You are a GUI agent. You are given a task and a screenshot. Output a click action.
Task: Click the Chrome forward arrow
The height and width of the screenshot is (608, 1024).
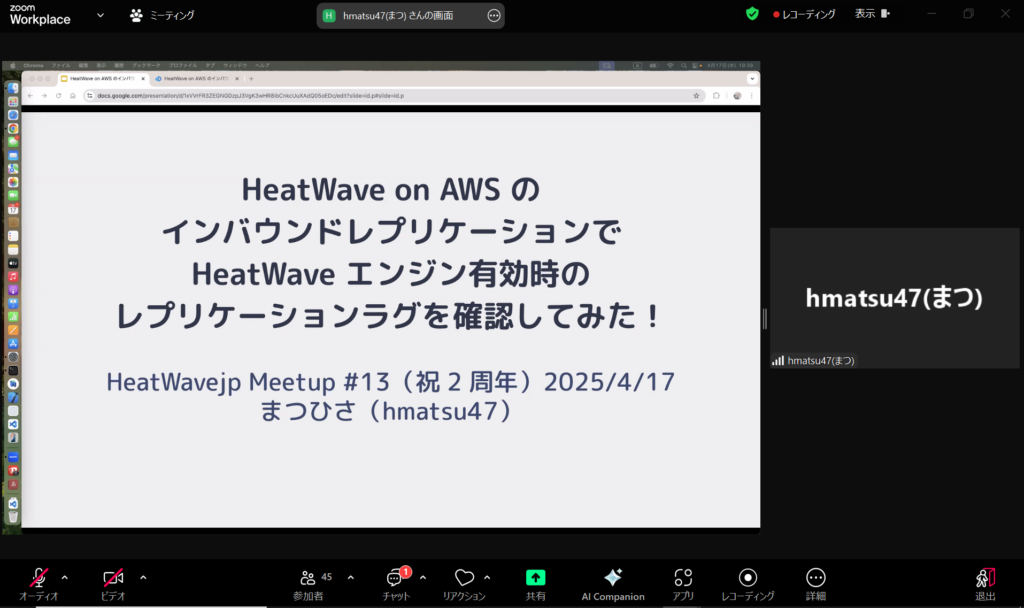pyautogui.click(x=44, y=95)
